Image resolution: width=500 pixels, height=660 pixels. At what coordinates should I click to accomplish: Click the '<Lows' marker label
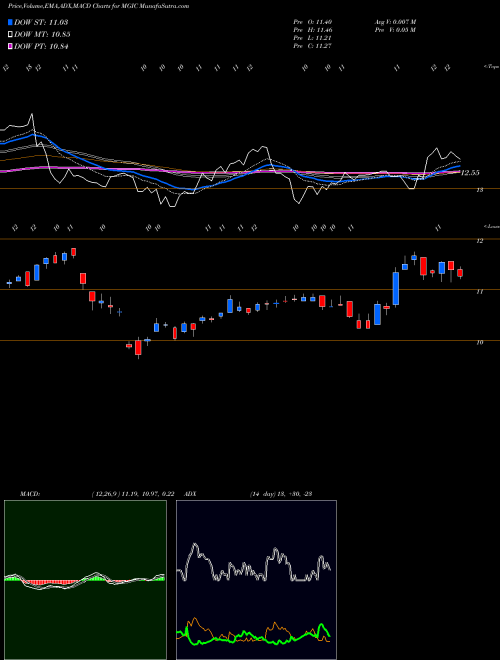(491, 226)
